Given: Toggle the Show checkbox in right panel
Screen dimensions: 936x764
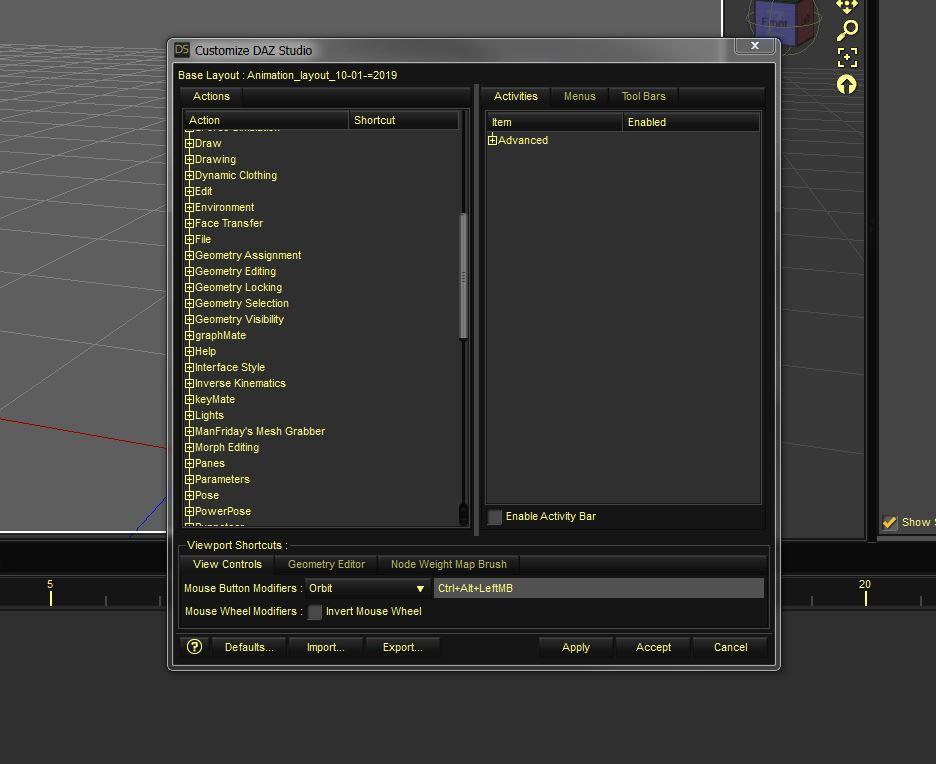Looking at the screenshot, I should point(889,523).
